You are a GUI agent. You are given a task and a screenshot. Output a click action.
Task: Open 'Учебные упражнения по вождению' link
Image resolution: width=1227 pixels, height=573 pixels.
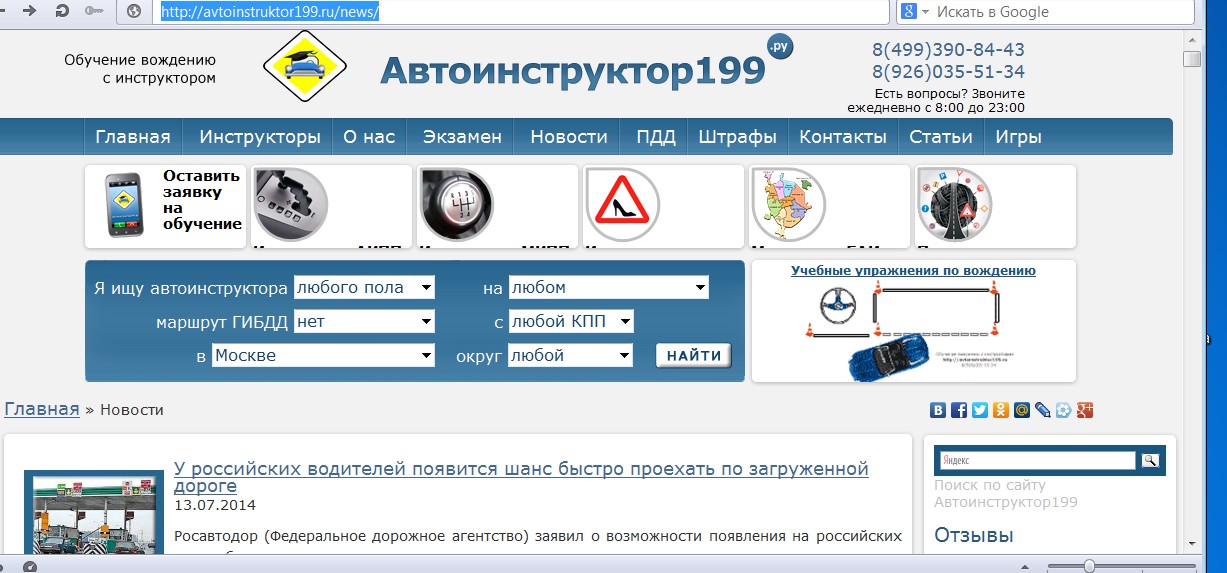913,271
